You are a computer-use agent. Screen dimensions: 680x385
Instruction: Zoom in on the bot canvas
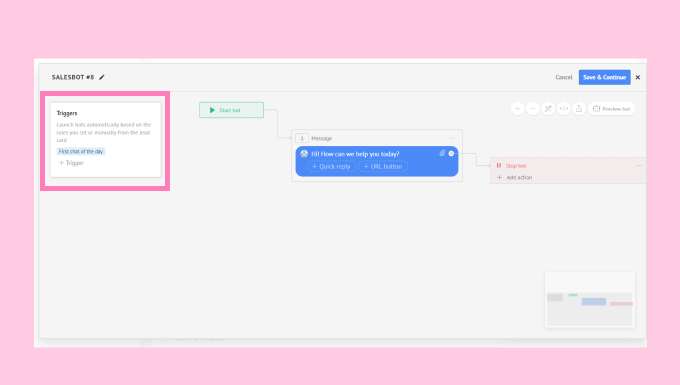[517, 109]
